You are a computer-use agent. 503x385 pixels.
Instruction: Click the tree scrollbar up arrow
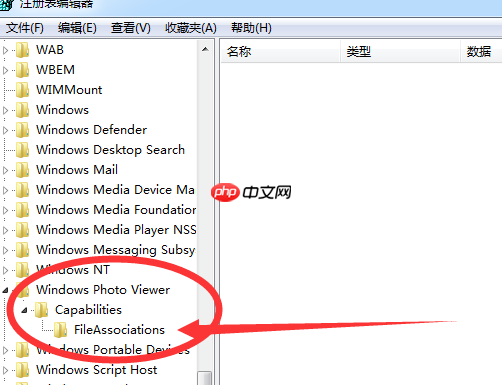[x=205, y=50]
